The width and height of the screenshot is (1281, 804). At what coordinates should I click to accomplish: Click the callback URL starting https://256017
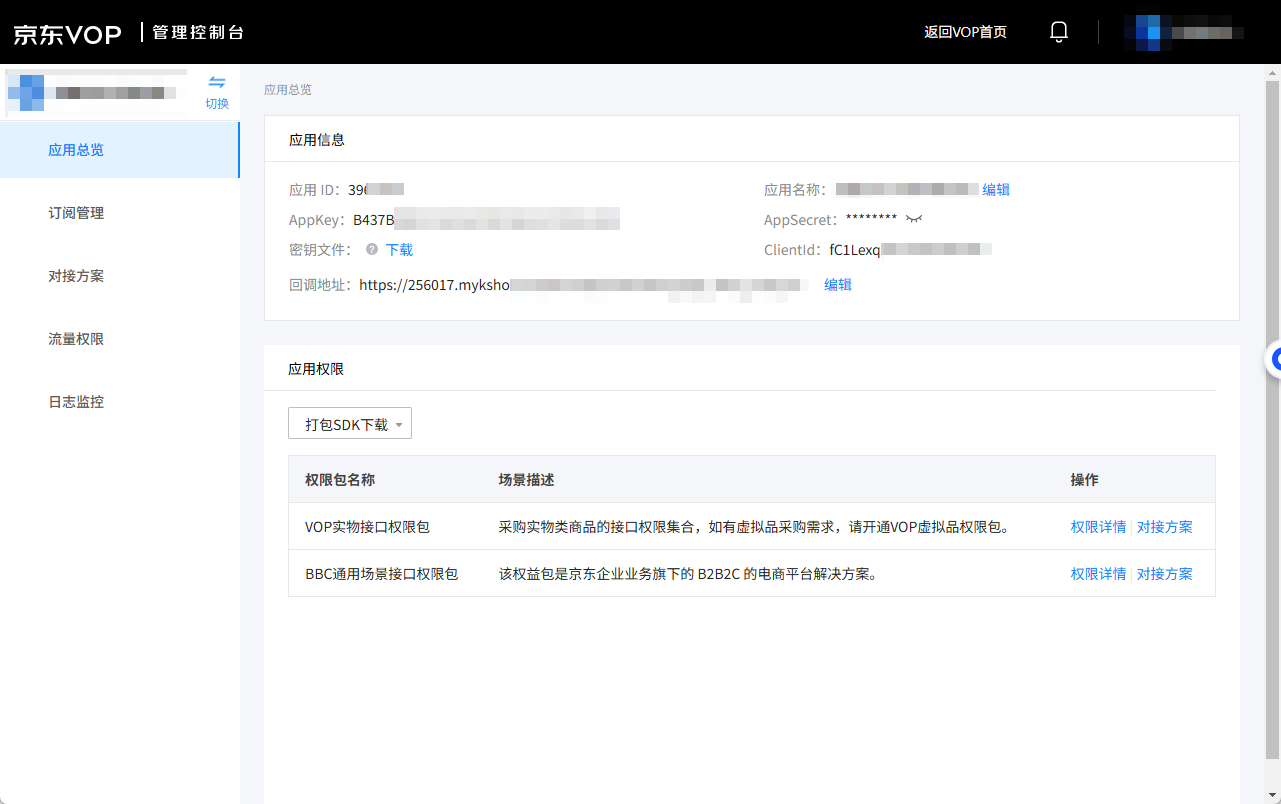583,284
